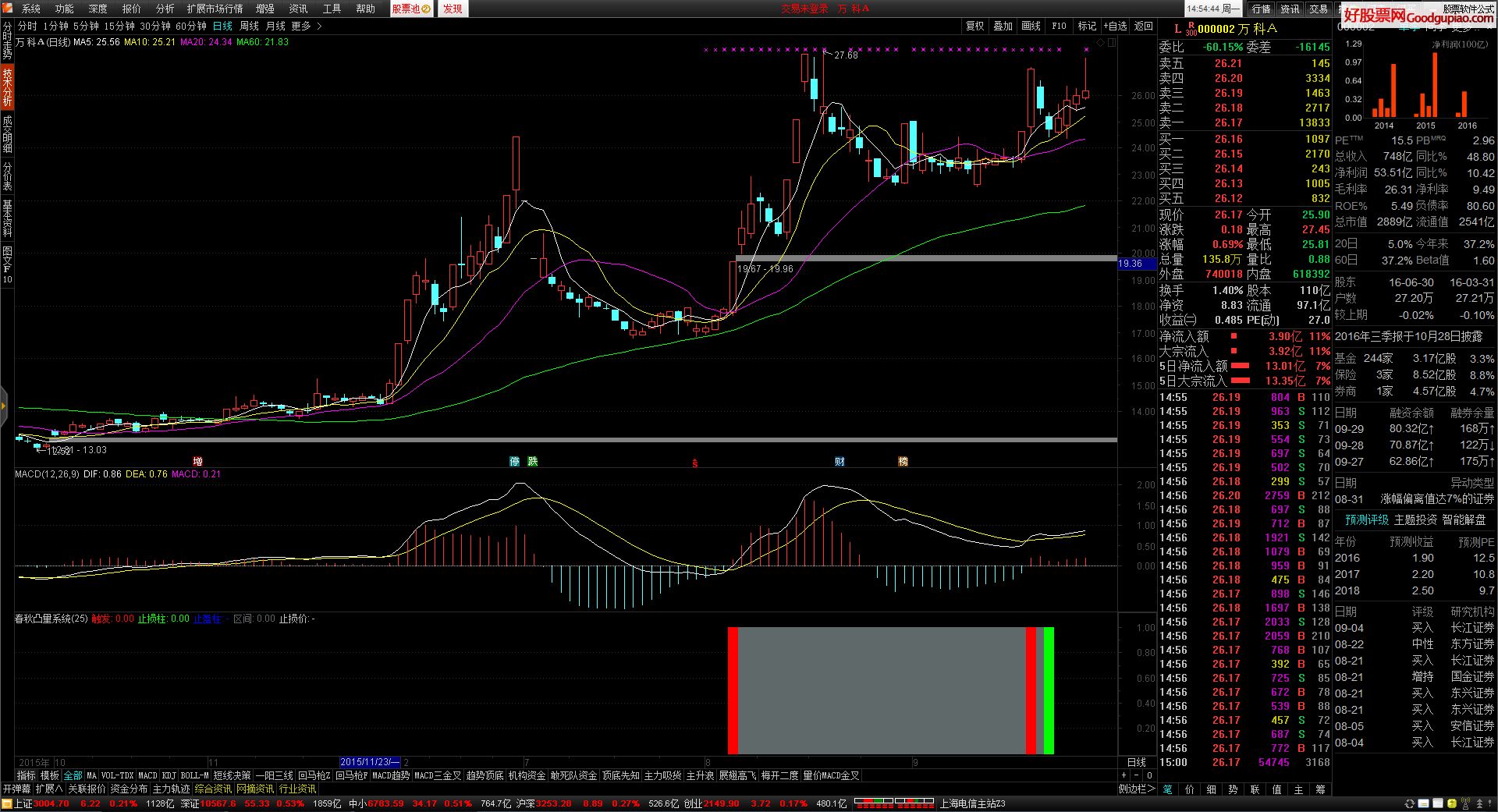Click the 资讯 button at top right

click(1290, 9)
